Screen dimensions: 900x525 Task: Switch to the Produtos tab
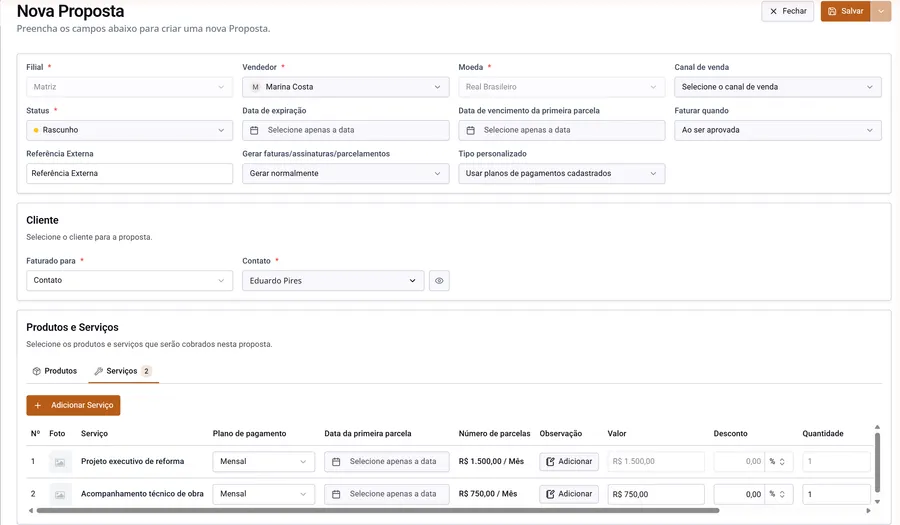click(x=55, y=371)
